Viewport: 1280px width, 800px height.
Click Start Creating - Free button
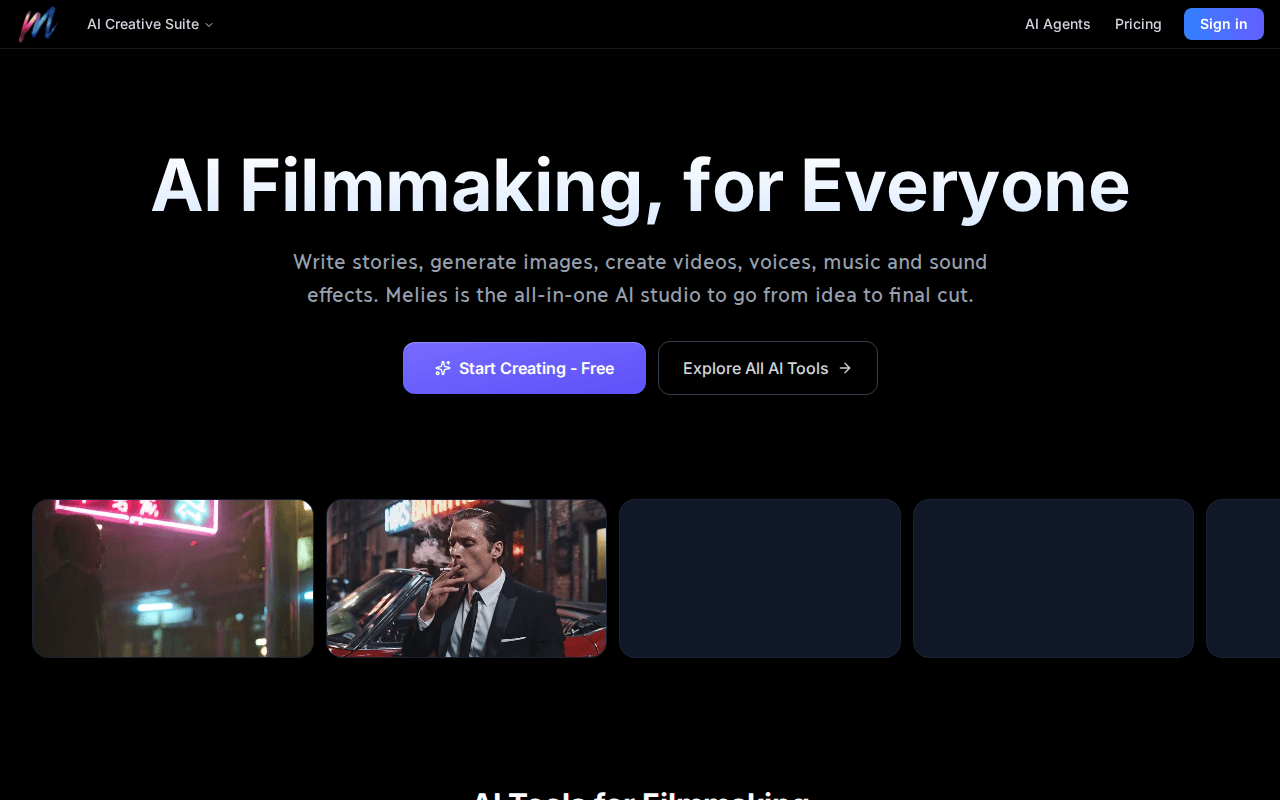click(x=524, y=368)
